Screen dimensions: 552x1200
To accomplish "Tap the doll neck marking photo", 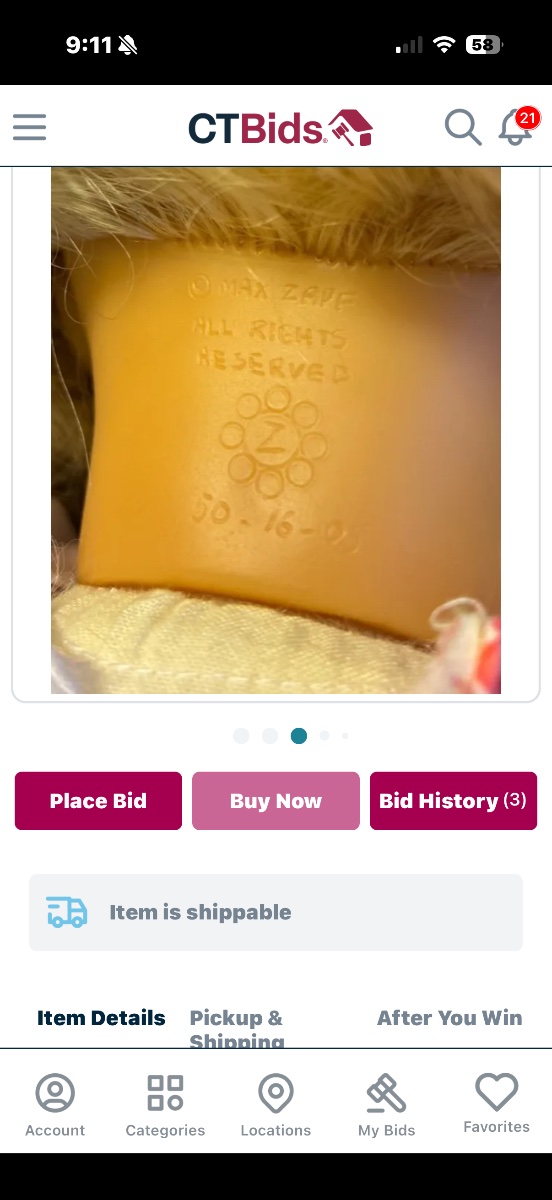I will click(276, 430).
